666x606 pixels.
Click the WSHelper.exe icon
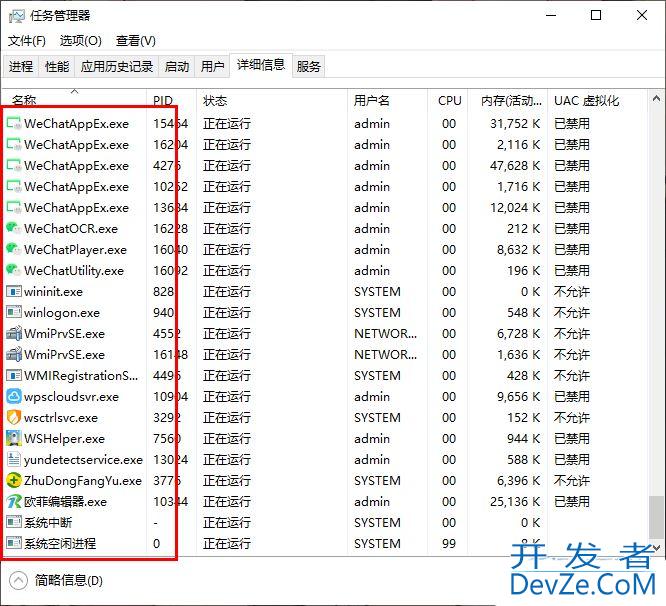14,439
